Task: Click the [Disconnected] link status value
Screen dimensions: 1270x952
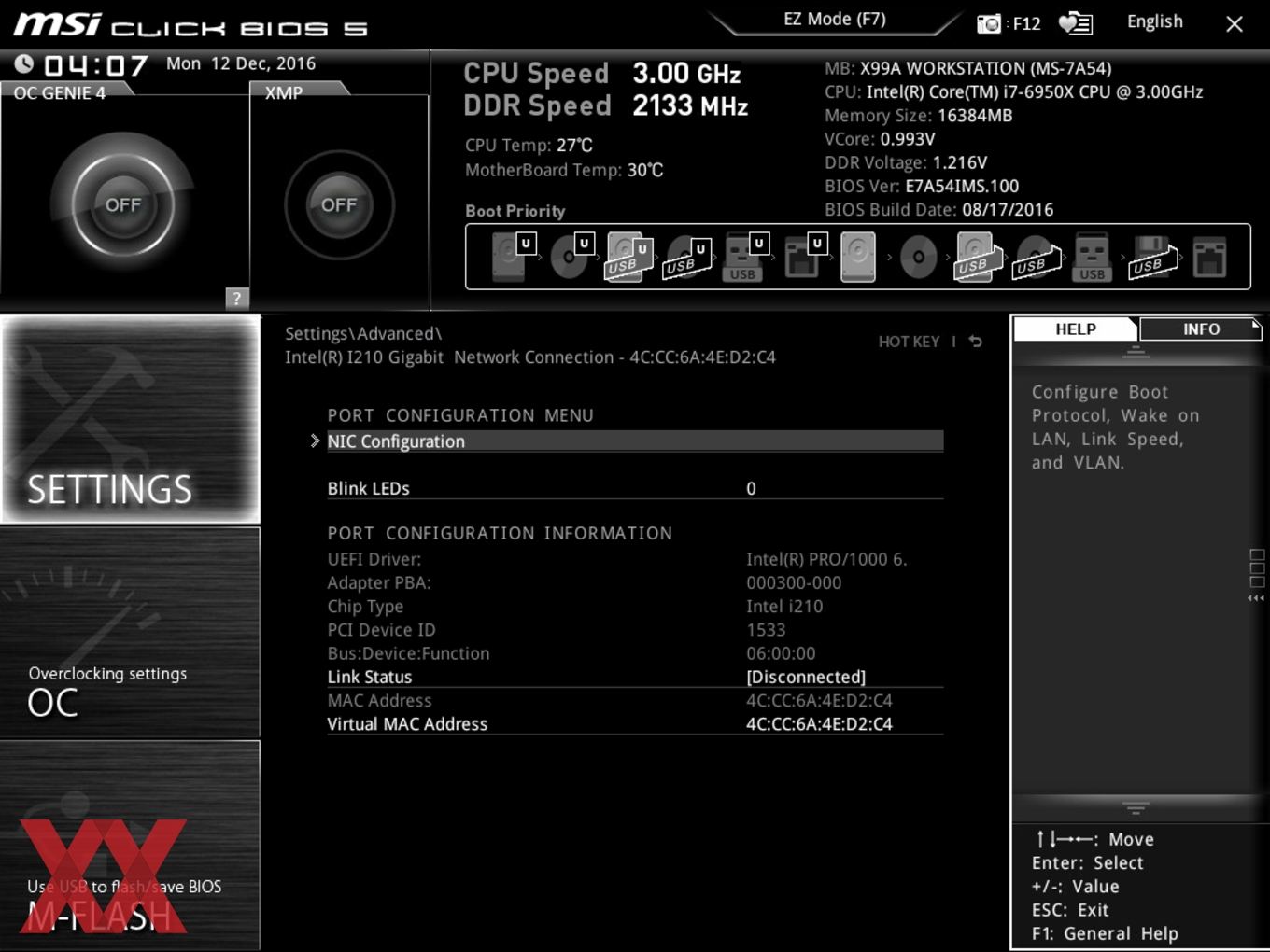Action: 806,677
